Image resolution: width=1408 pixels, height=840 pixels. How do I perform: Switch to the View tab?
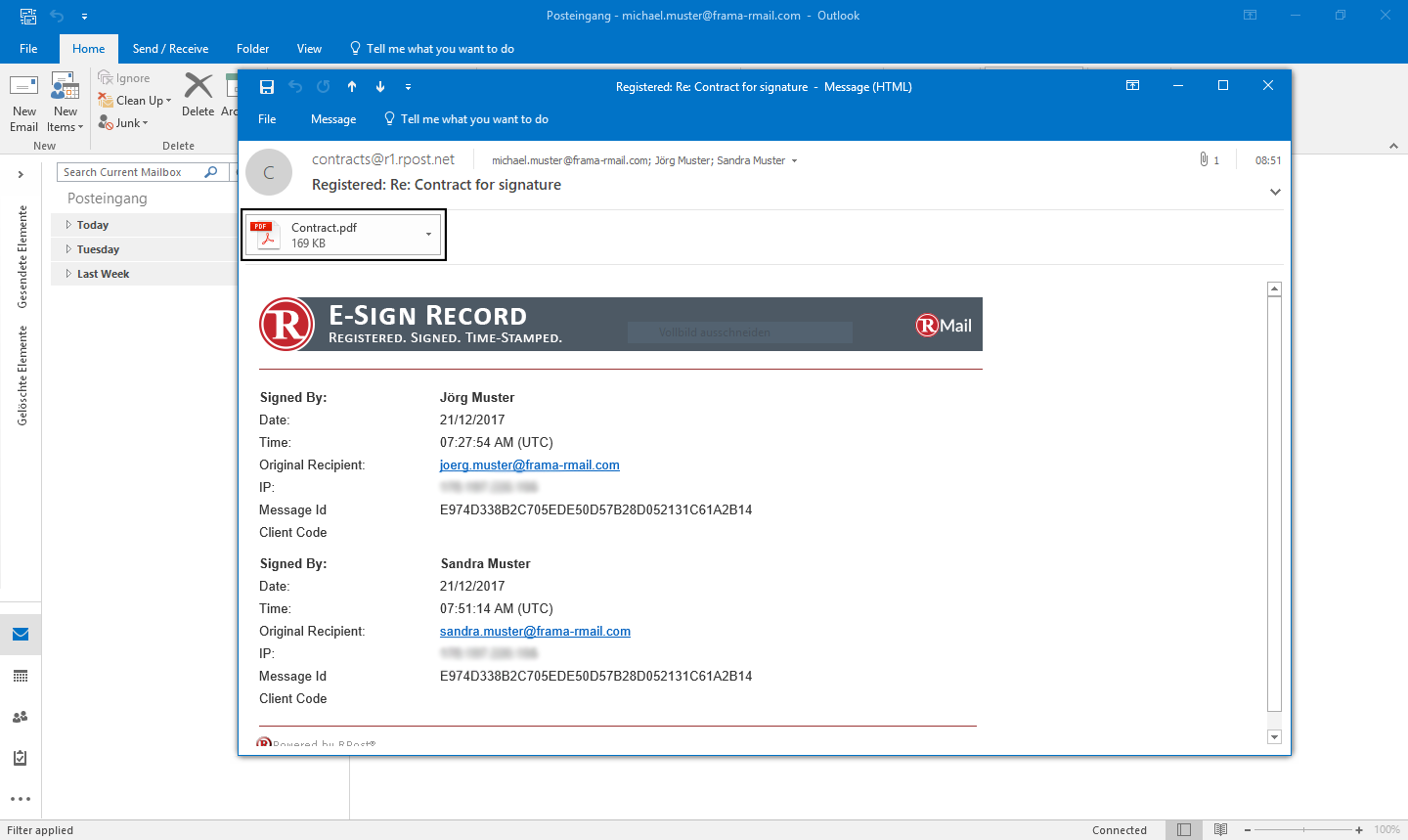[x=309, y=49]
